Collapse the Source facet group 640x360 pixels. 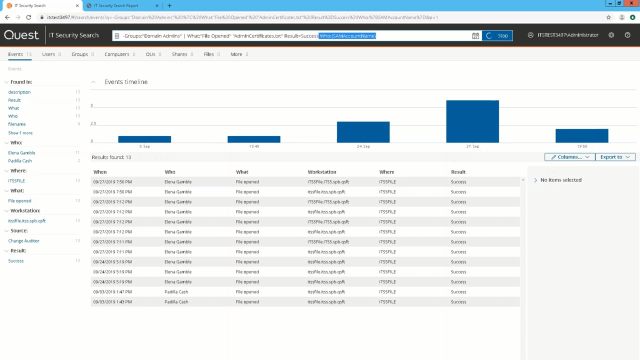(x=7, y=231)
